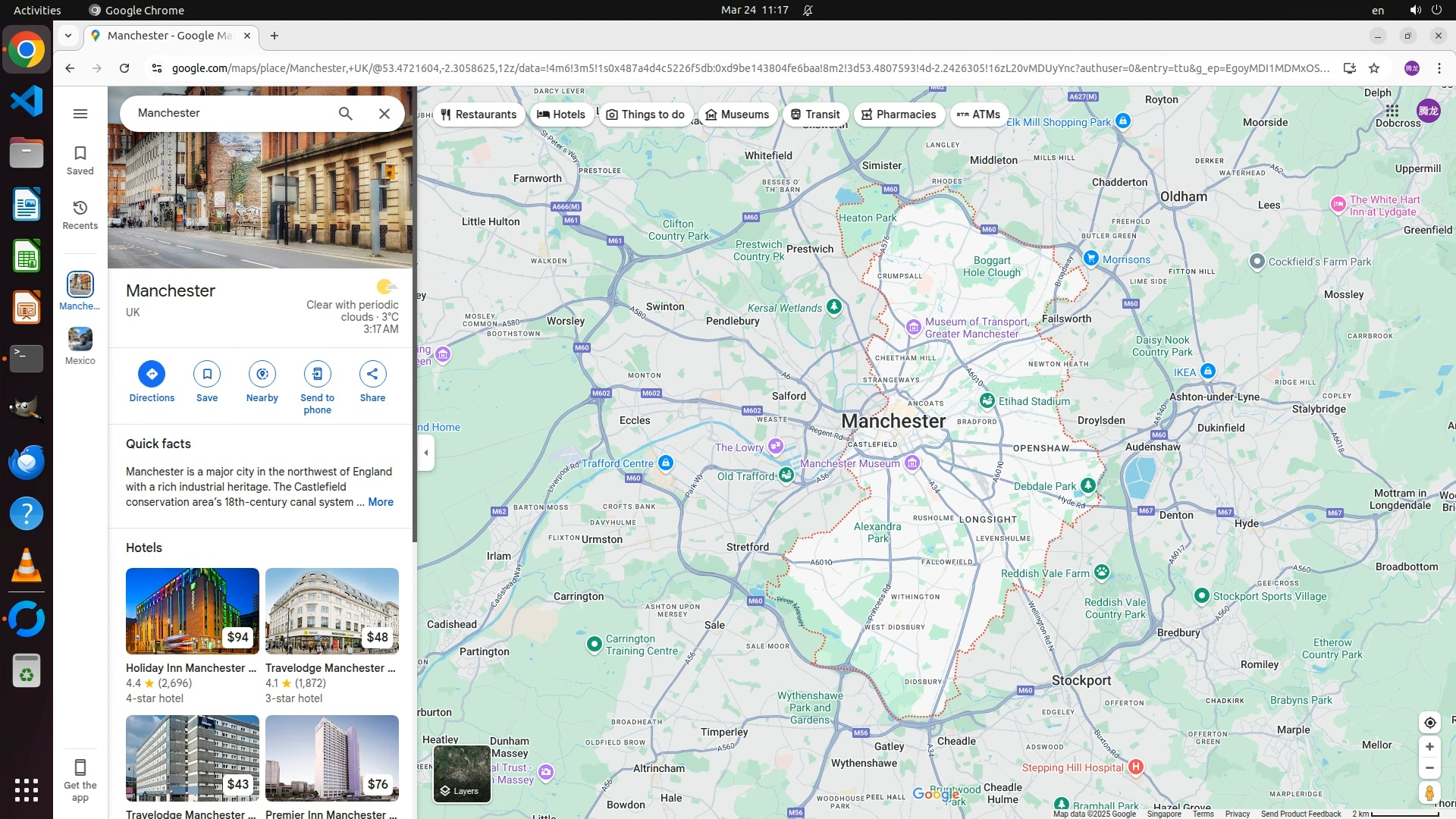Zoom in the map with plus button
Screen dimensions: 1456x819
pos(1429,747)
